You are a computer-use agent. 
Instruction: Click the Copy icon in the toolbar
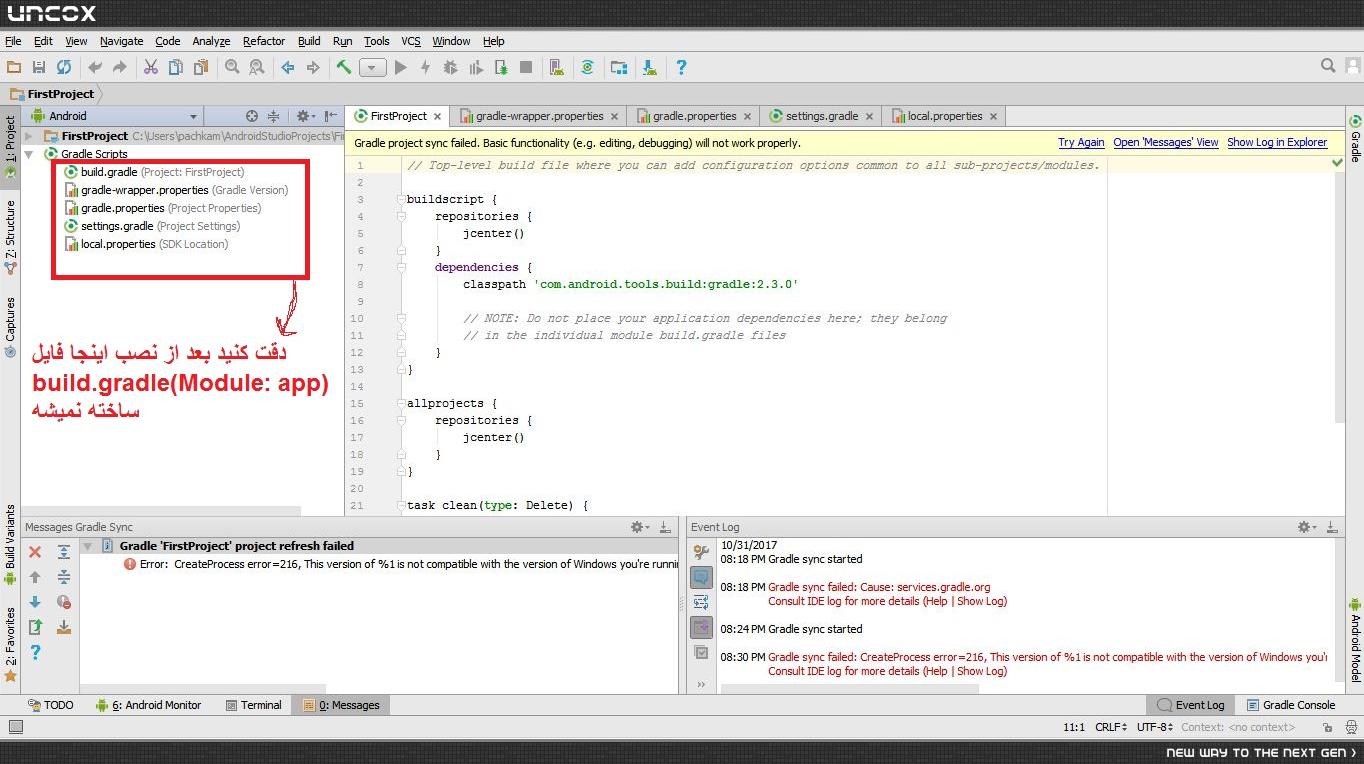coord(176,67)
